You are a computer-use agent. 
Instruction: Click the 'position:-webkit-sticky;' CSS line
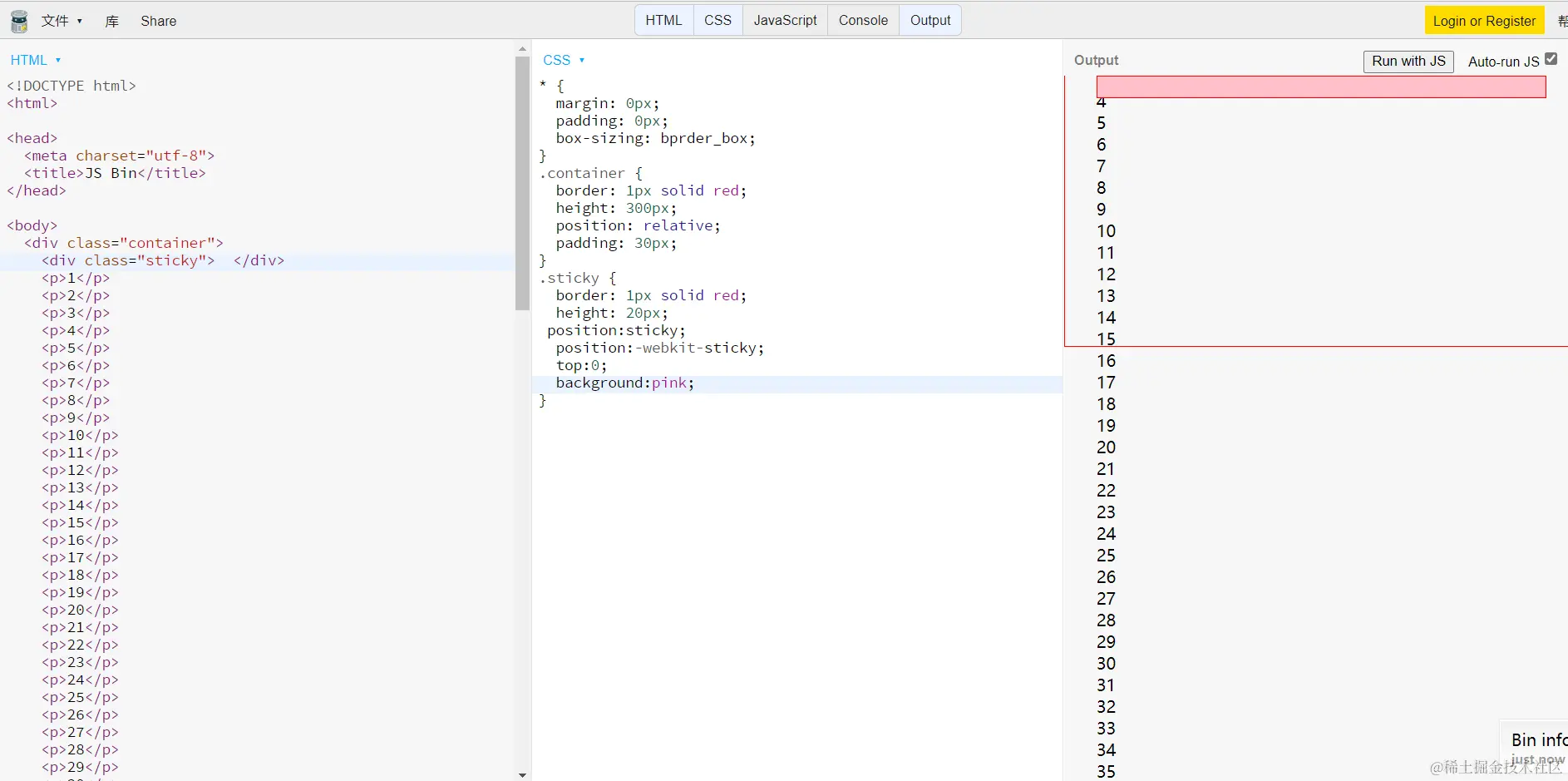659,348
